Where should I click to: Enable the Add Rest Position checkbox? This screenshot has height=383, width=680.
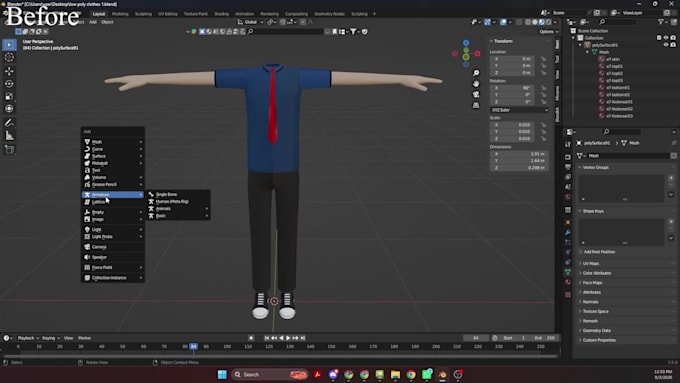pos(580,252)
